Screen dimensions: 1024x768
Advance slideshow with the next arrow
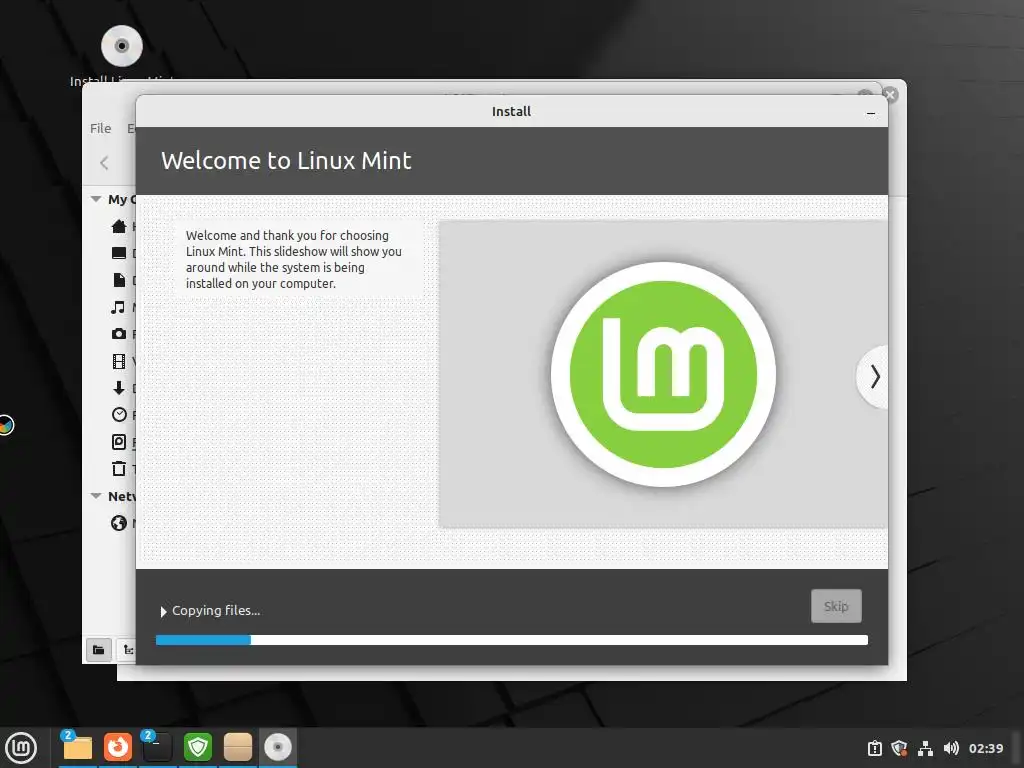coord(874,377)
